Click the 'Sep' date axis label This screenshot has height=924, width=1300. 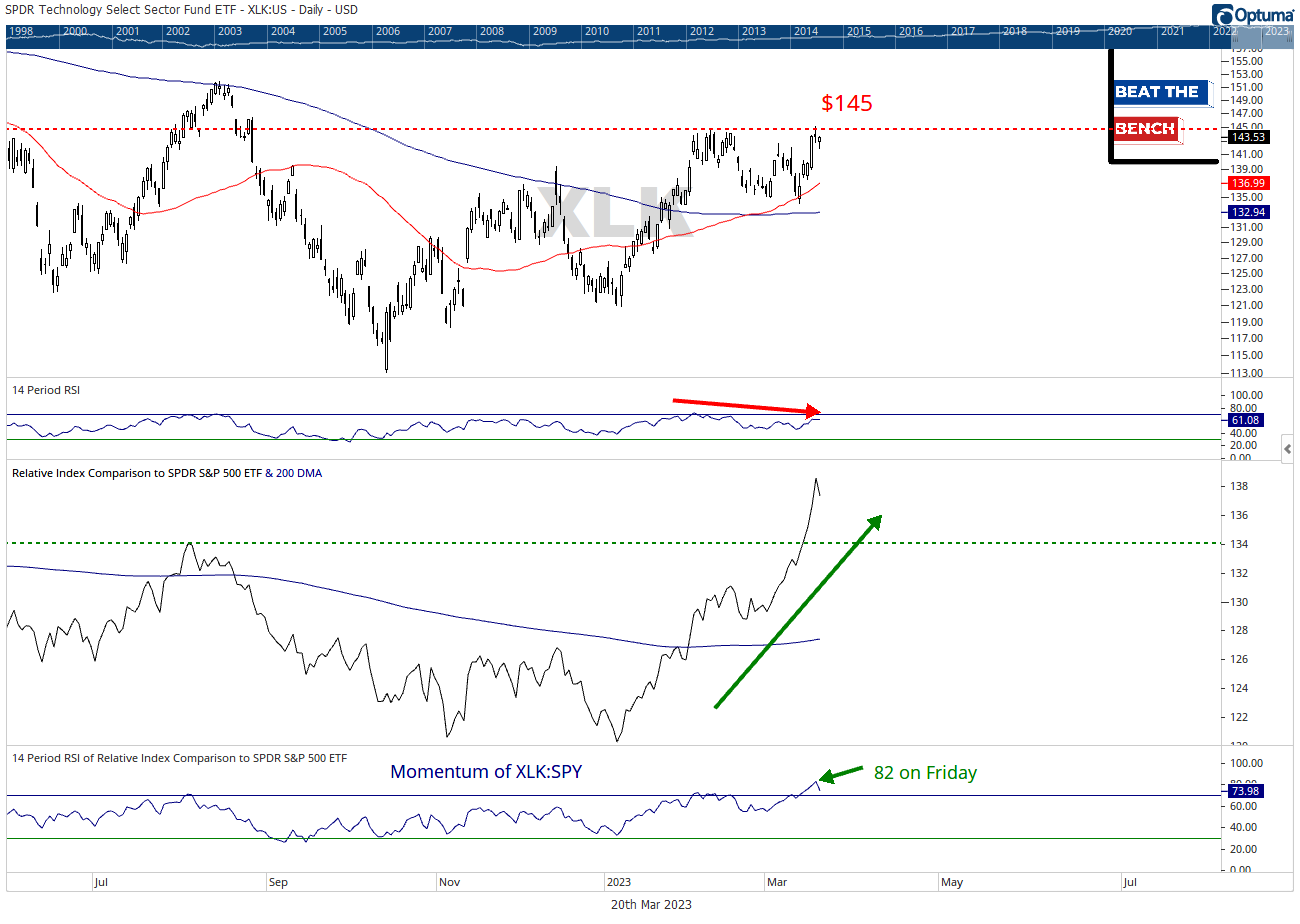tap(278, 882)
